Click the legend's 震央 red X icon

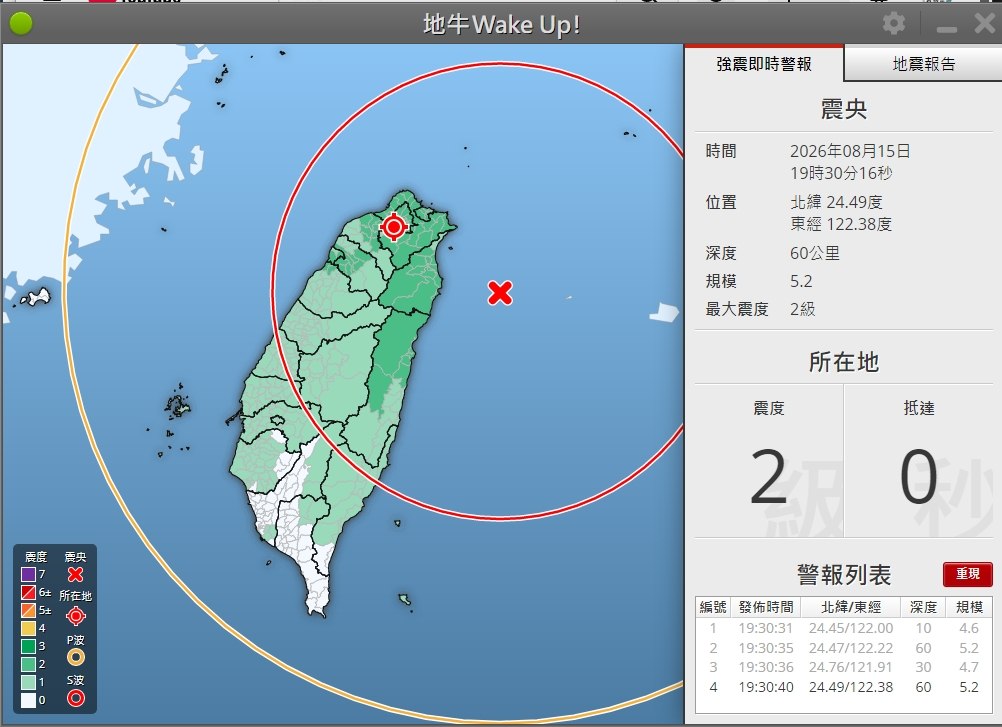[75, 574]
